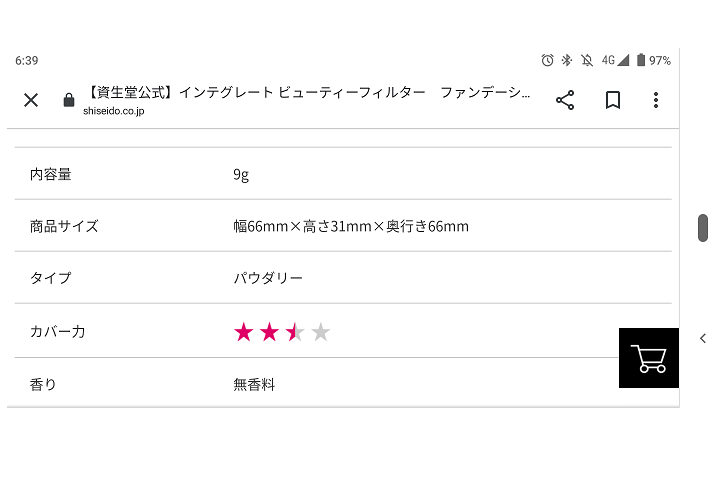Close the browser tab with X icon
The image size is (720, 479).
pos(31,100)
